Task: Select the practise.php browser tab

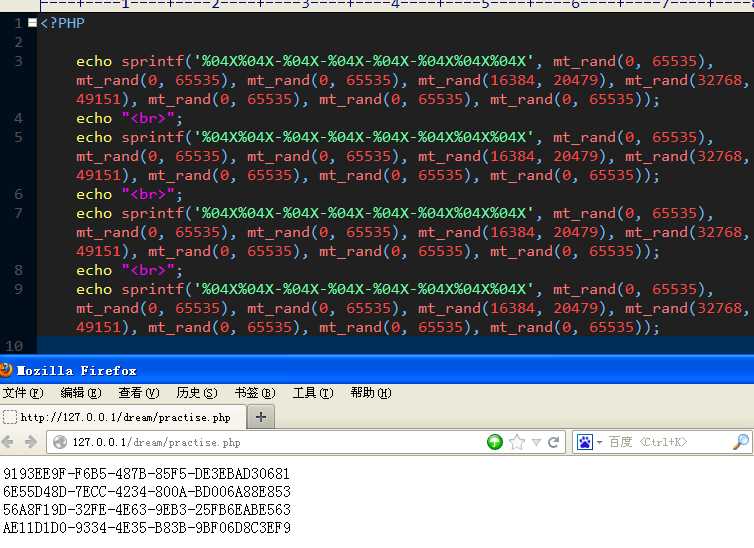Action: tap(123, 417)
